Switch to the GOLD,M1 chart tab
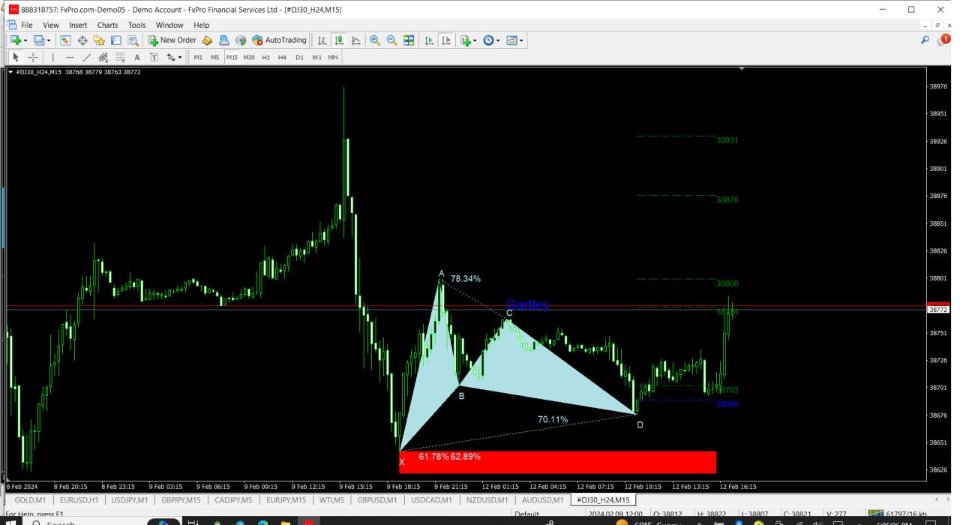 [x=29, y=500]
